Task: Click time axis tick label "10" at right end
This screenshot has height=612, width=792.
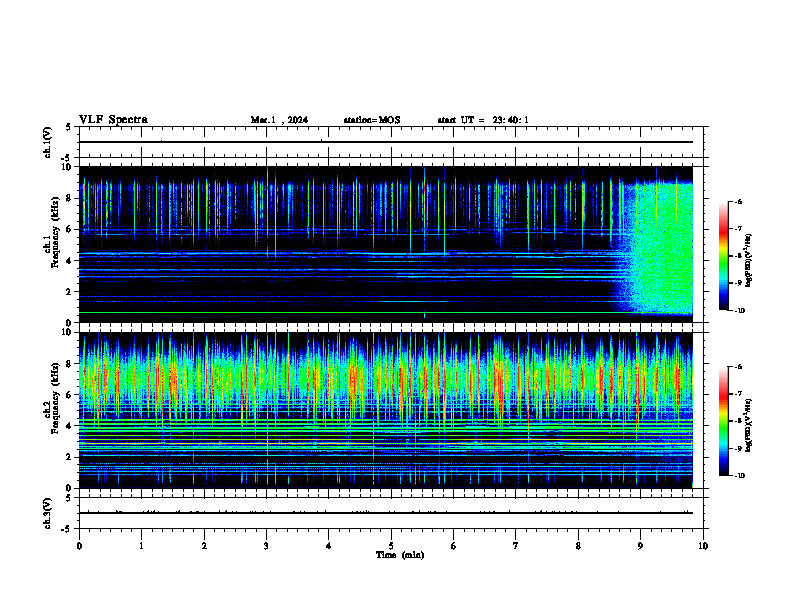Action: pos(703,546)
